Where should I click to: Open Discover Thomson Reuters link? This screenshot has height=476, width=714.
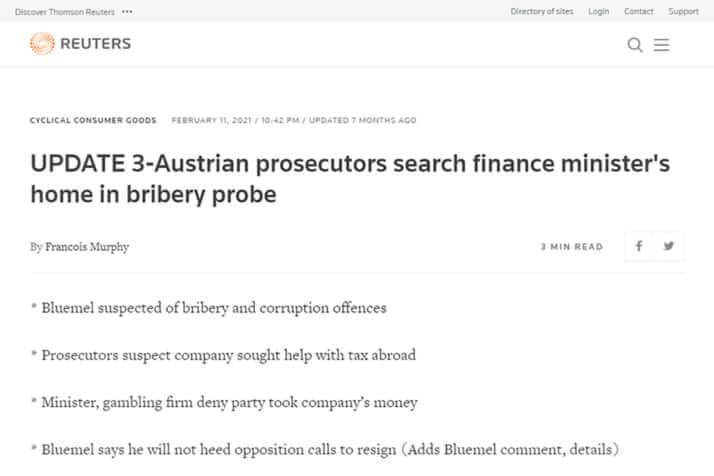tap(65, 12)
